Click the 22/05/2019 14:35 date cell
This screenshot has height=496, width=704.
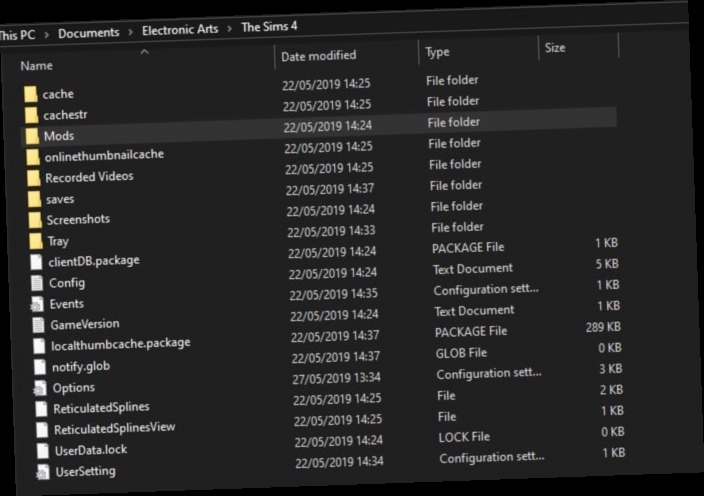coord(333,294)
